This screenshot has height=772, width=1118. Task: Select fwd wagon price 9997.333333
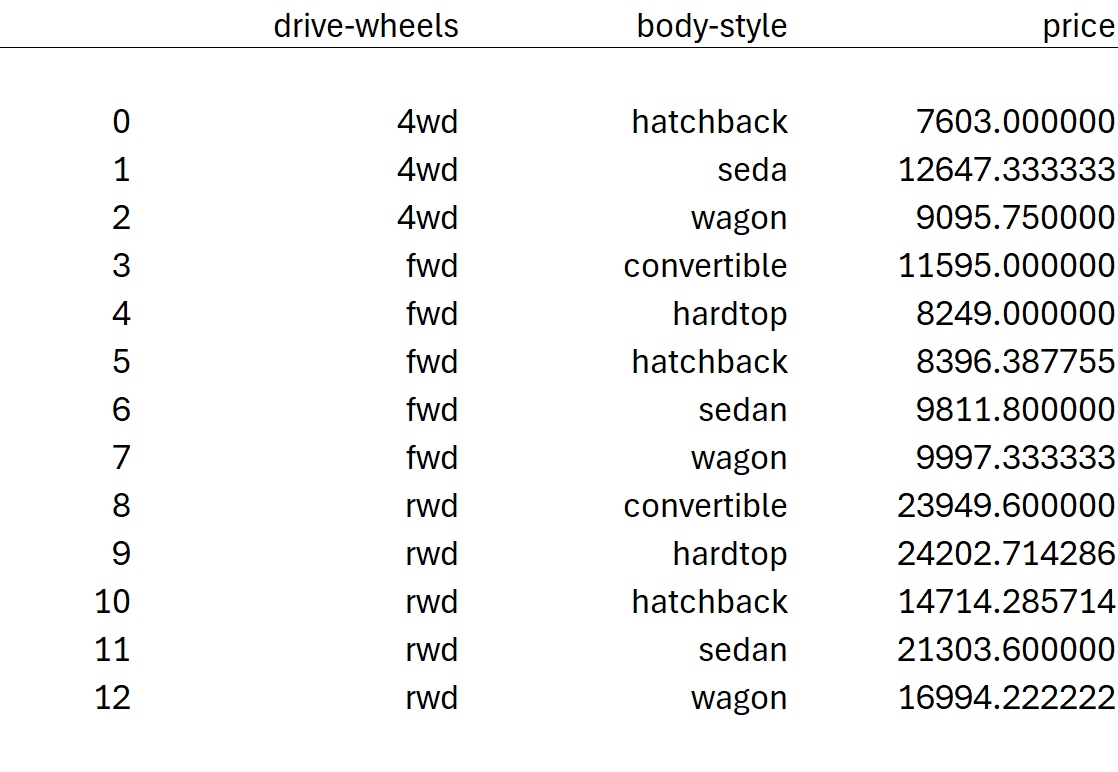tap(1015, 458)
